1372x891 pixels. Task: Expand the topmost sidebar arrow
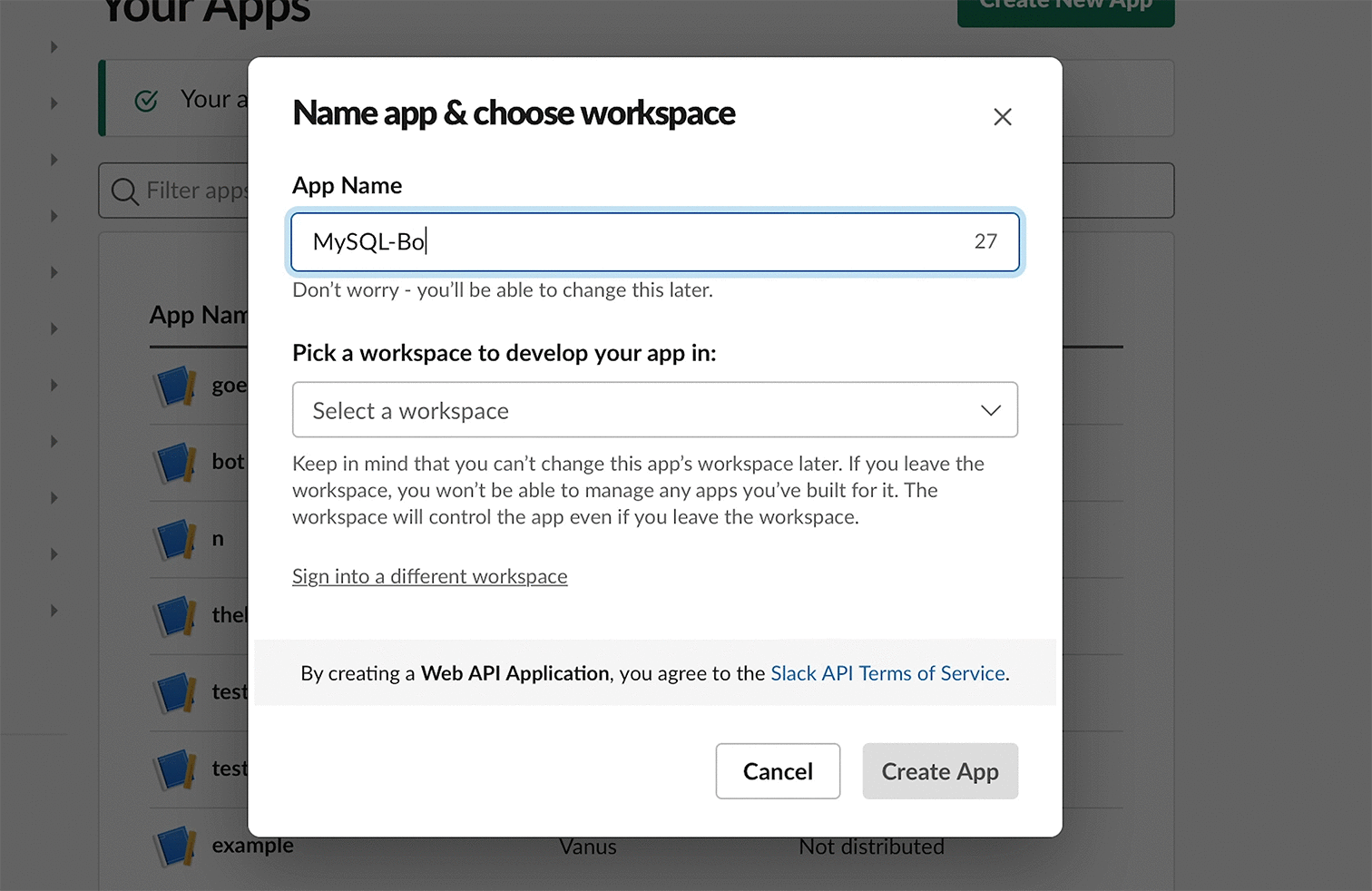click(x=54, y=46)
